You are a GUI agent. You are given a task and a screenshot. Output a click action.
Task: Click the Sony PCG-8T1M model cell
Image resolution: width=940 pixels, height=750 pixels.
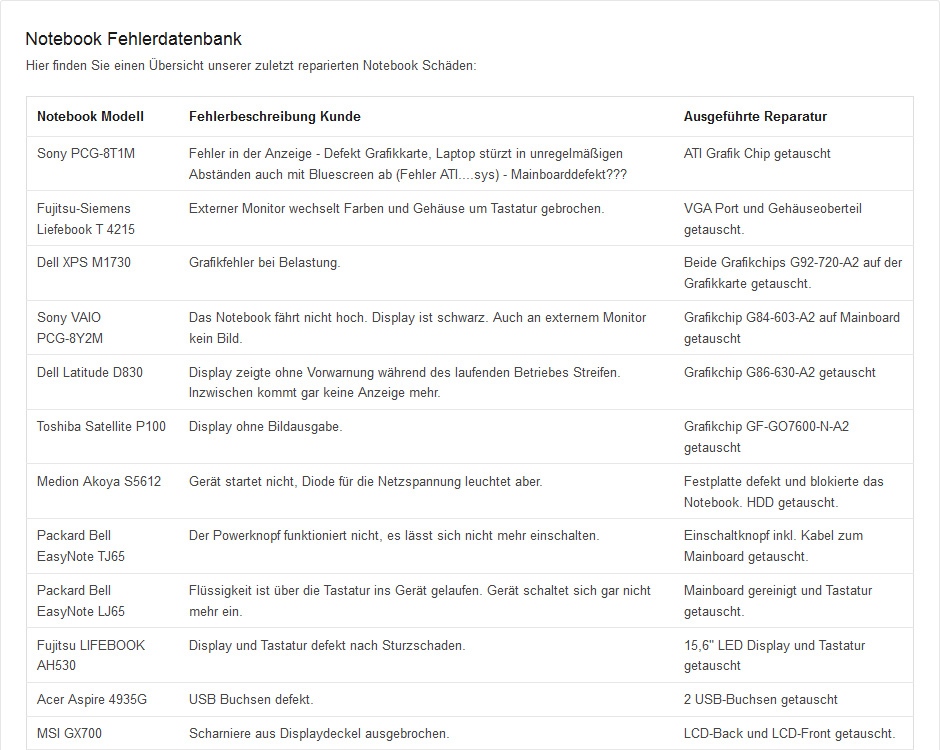point(86,153)
